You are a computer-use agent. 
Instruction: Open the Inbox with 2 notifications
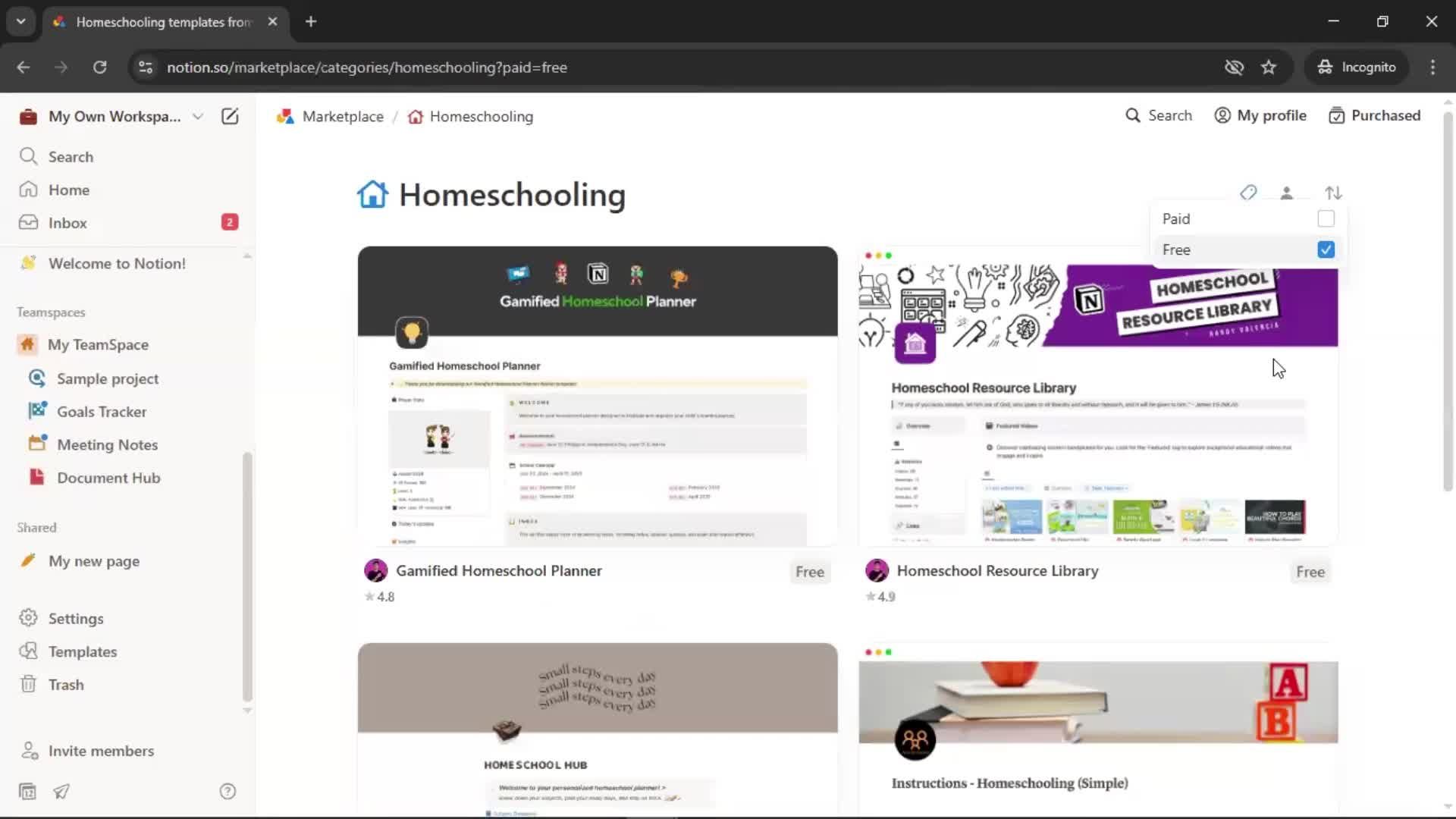point(127,222)
